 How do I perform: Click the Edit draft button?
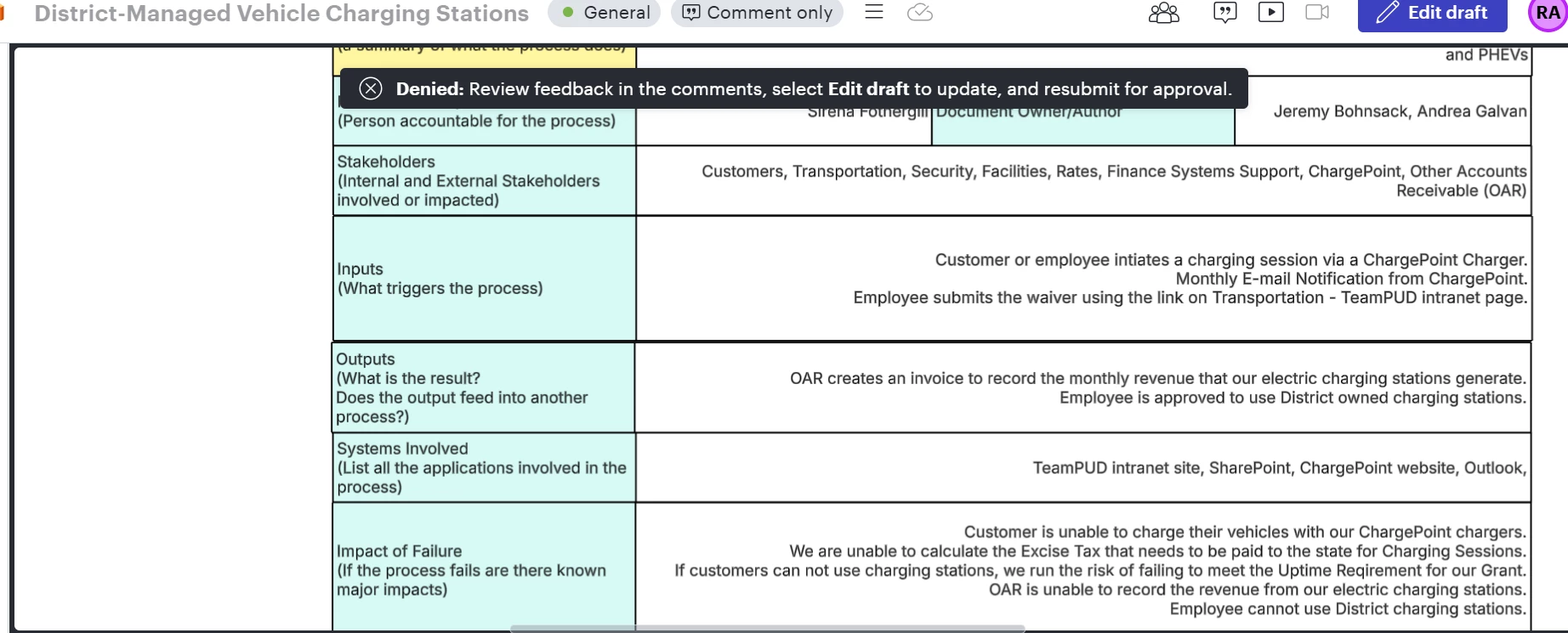1432,14
